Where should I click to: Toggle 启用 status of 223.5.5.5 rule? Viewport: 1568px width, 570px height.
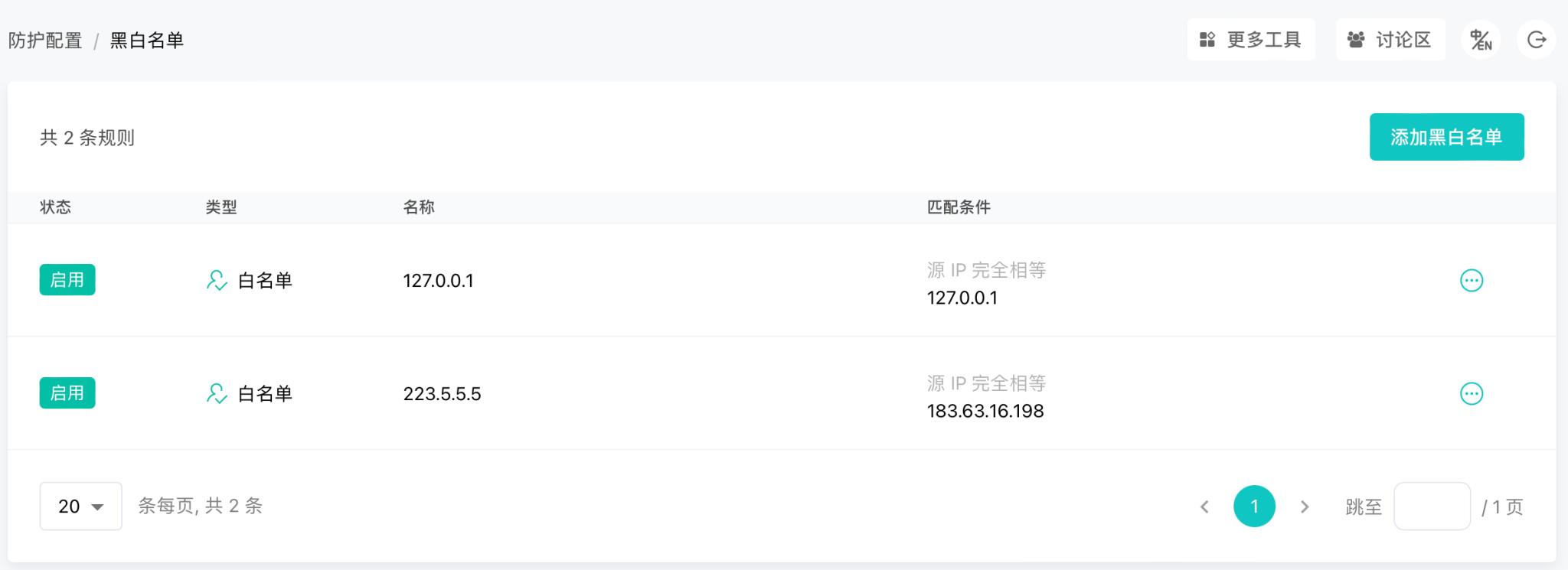pyautogui.click(x=67, y=393)
